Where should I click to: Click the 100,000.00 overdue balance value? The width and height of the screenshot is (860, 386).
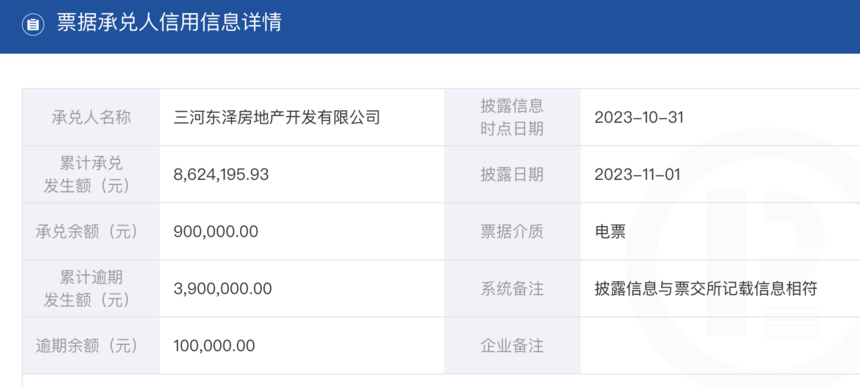[214, 346]
